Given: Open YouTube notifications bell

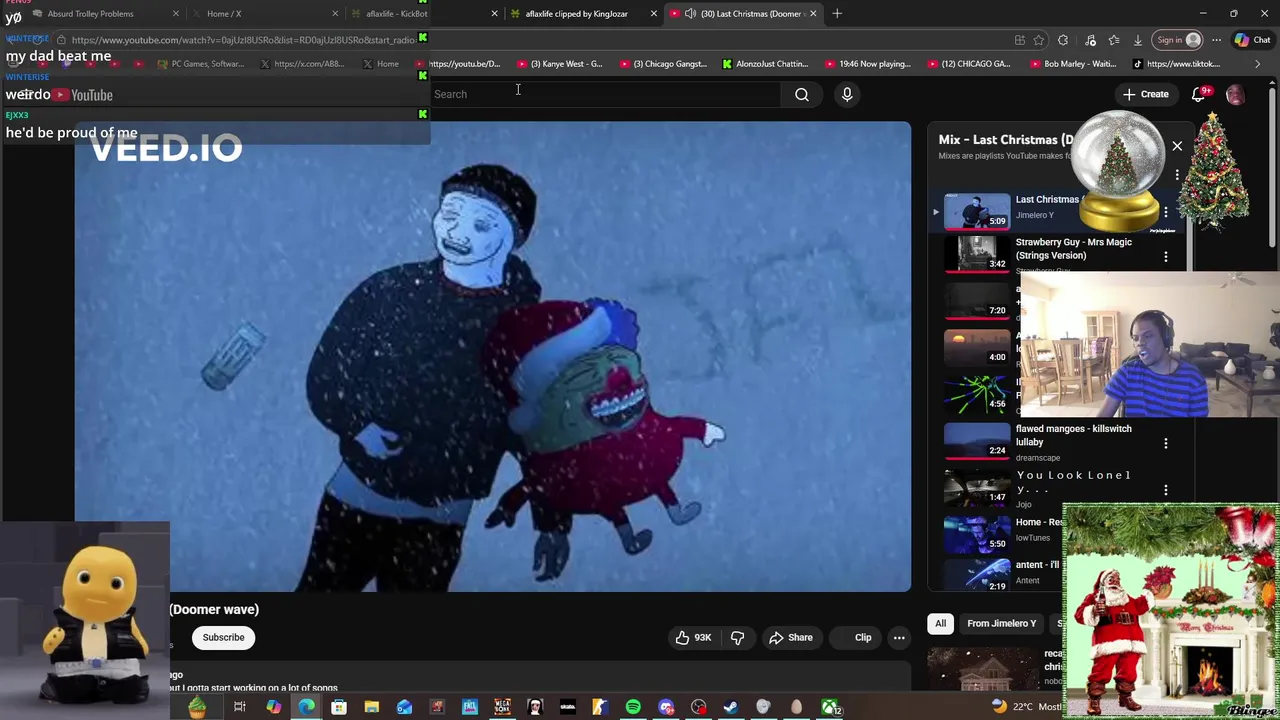Looking at the screenshot, I should coord(1199,94).
